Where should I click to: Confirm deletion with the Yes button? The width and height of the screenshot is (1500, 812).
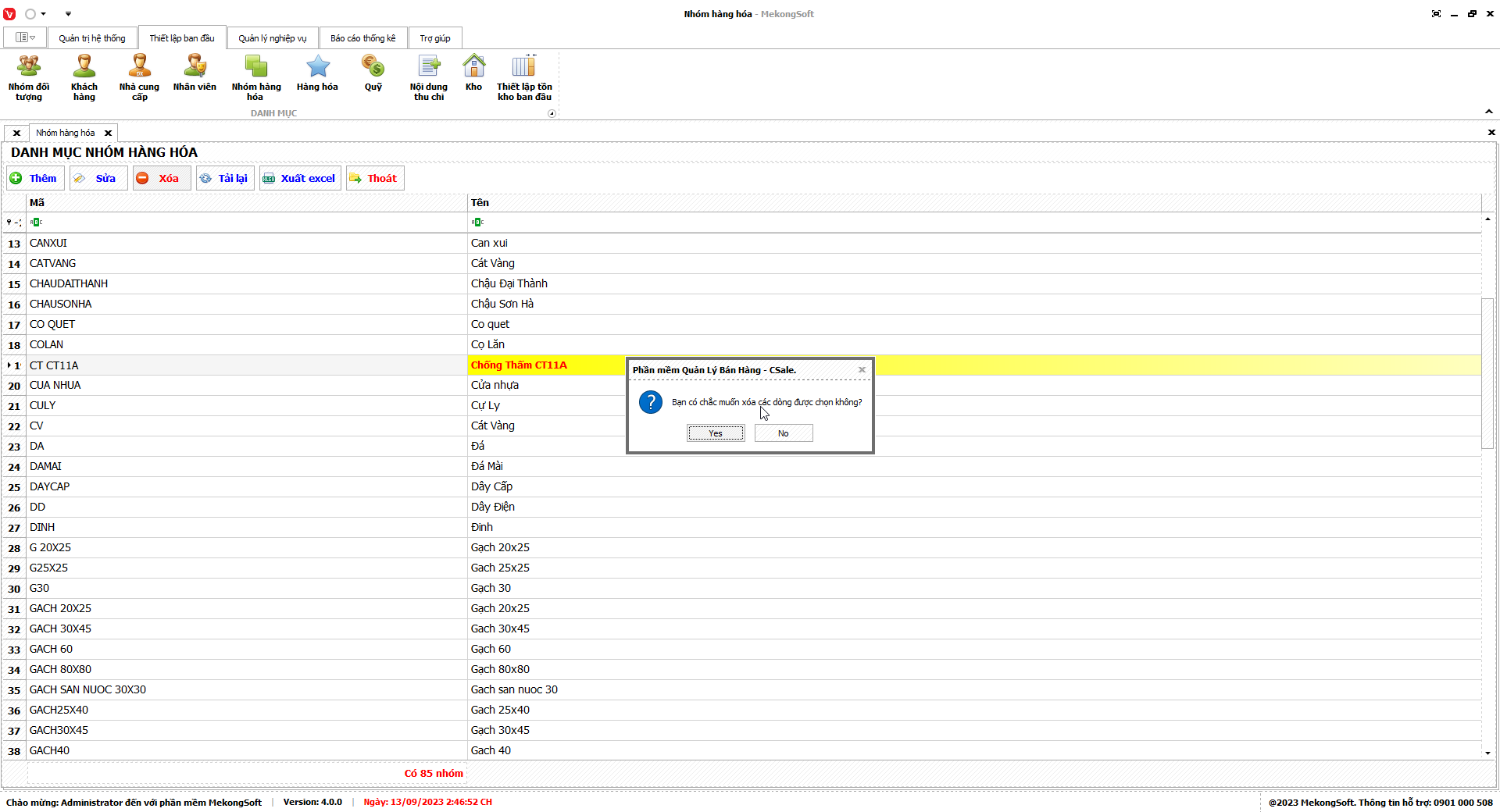pyautogui.click(x=716, y=433)
